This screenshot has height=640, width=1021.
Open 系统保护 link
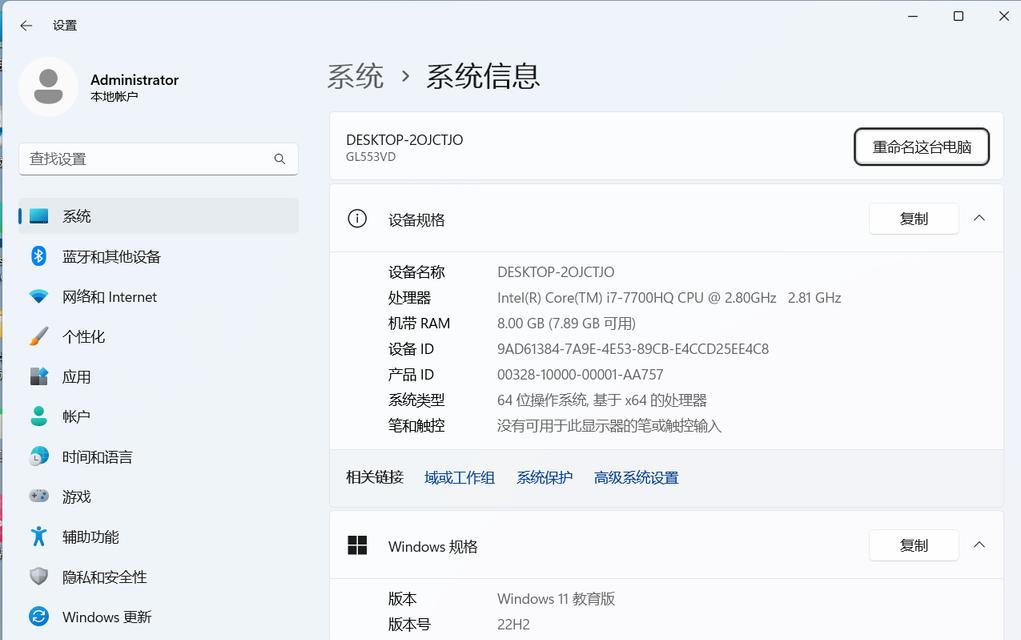544,478
